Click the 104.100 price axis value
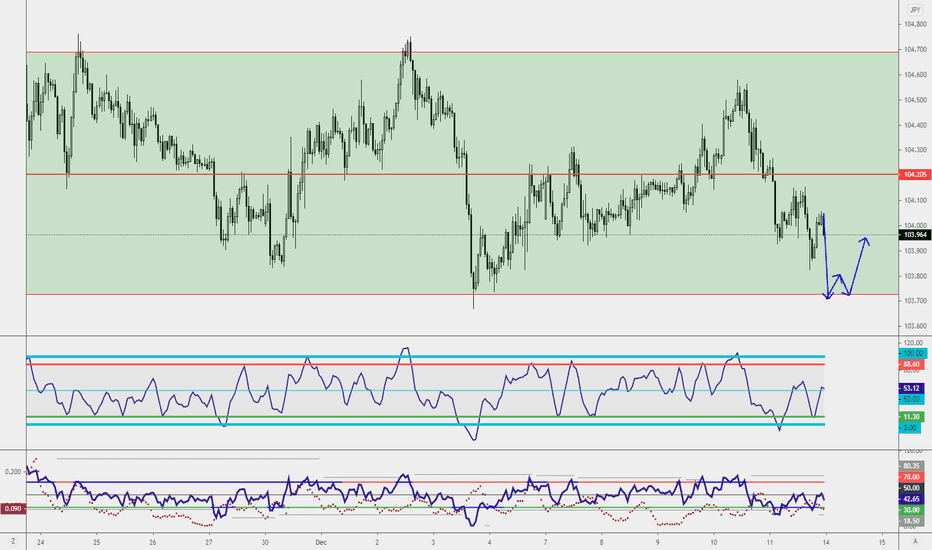The height and width of the screenshot is (550, 932). [915, 200]
